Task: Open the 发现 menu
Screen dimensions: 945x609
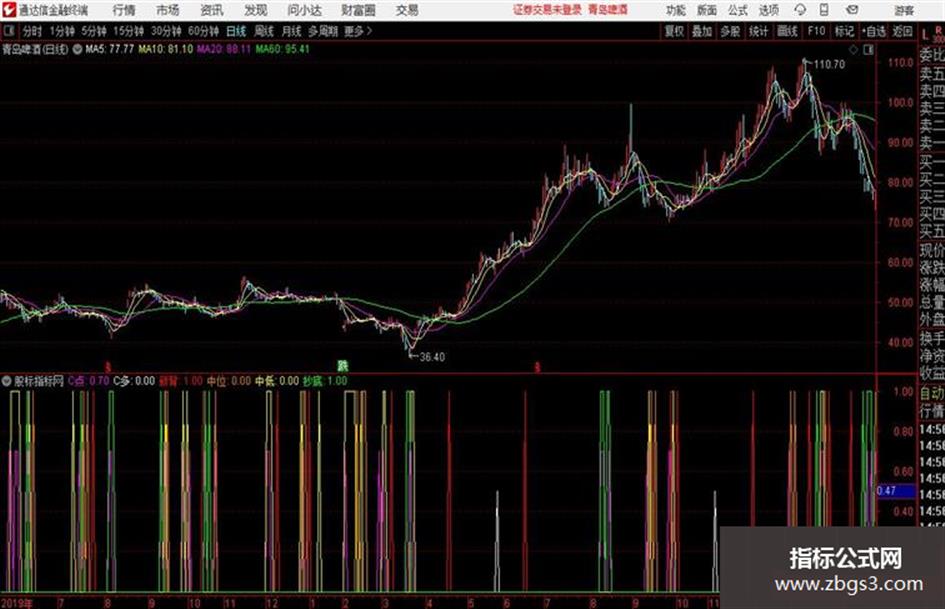Action: (x=256, y=10)
